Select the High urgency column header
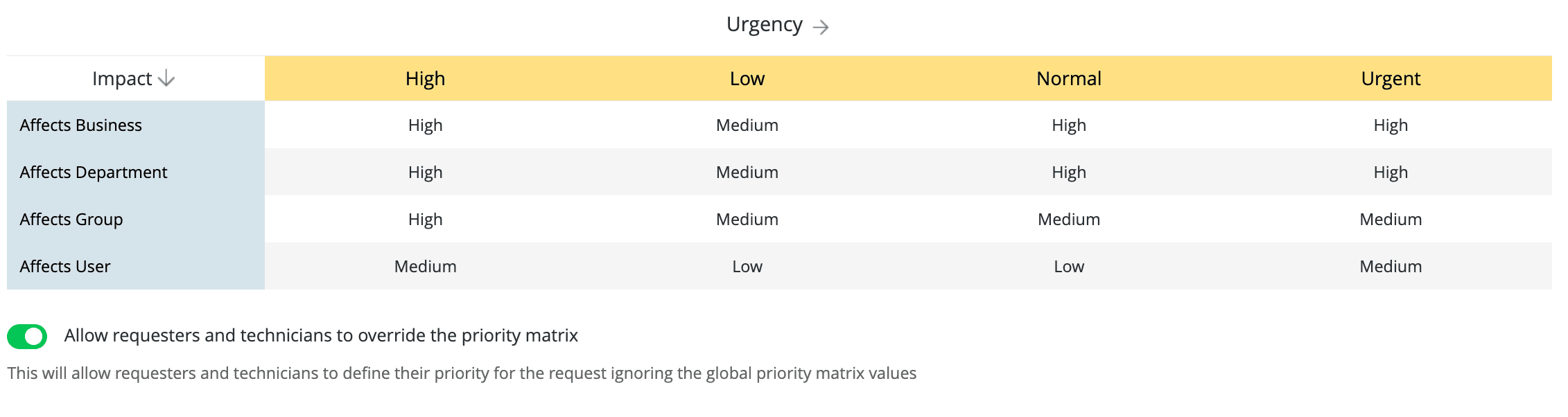 (x=425, y=79)
